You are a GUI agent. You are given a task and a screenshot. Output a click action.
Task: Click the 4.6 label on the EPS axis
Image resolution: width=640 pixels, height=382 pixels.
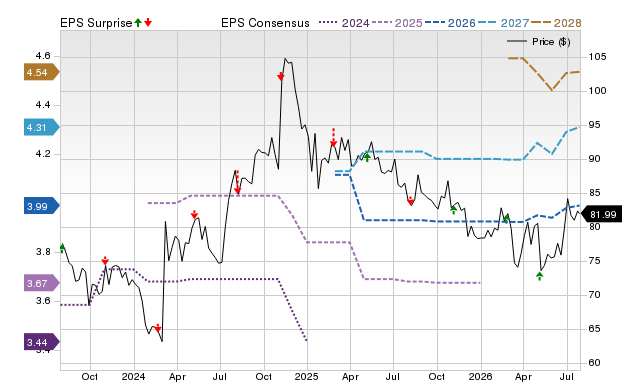pos(43,56)
